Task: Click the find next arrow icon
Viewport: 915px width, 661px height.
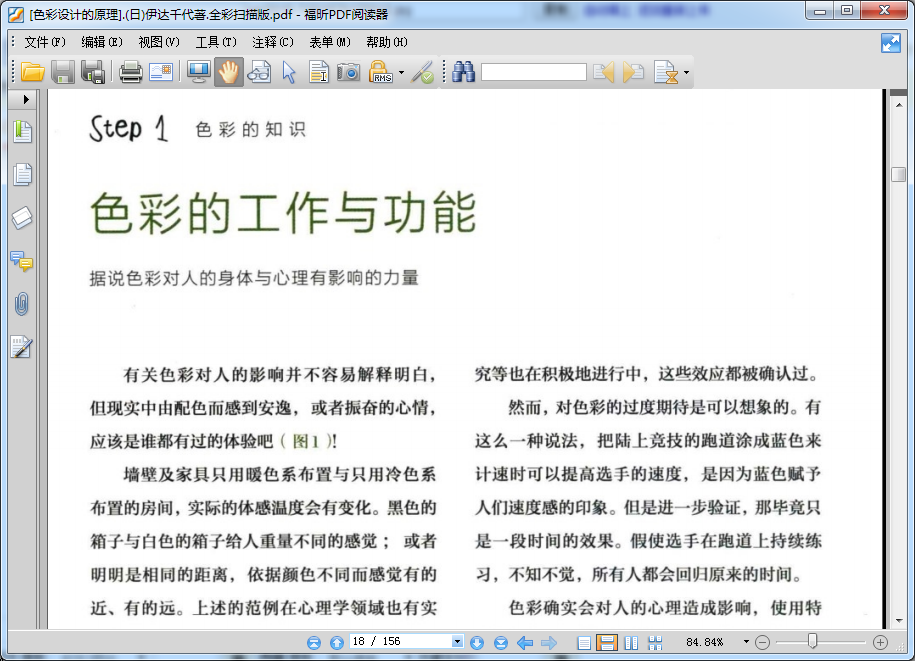Action: (x=634, y=72)
